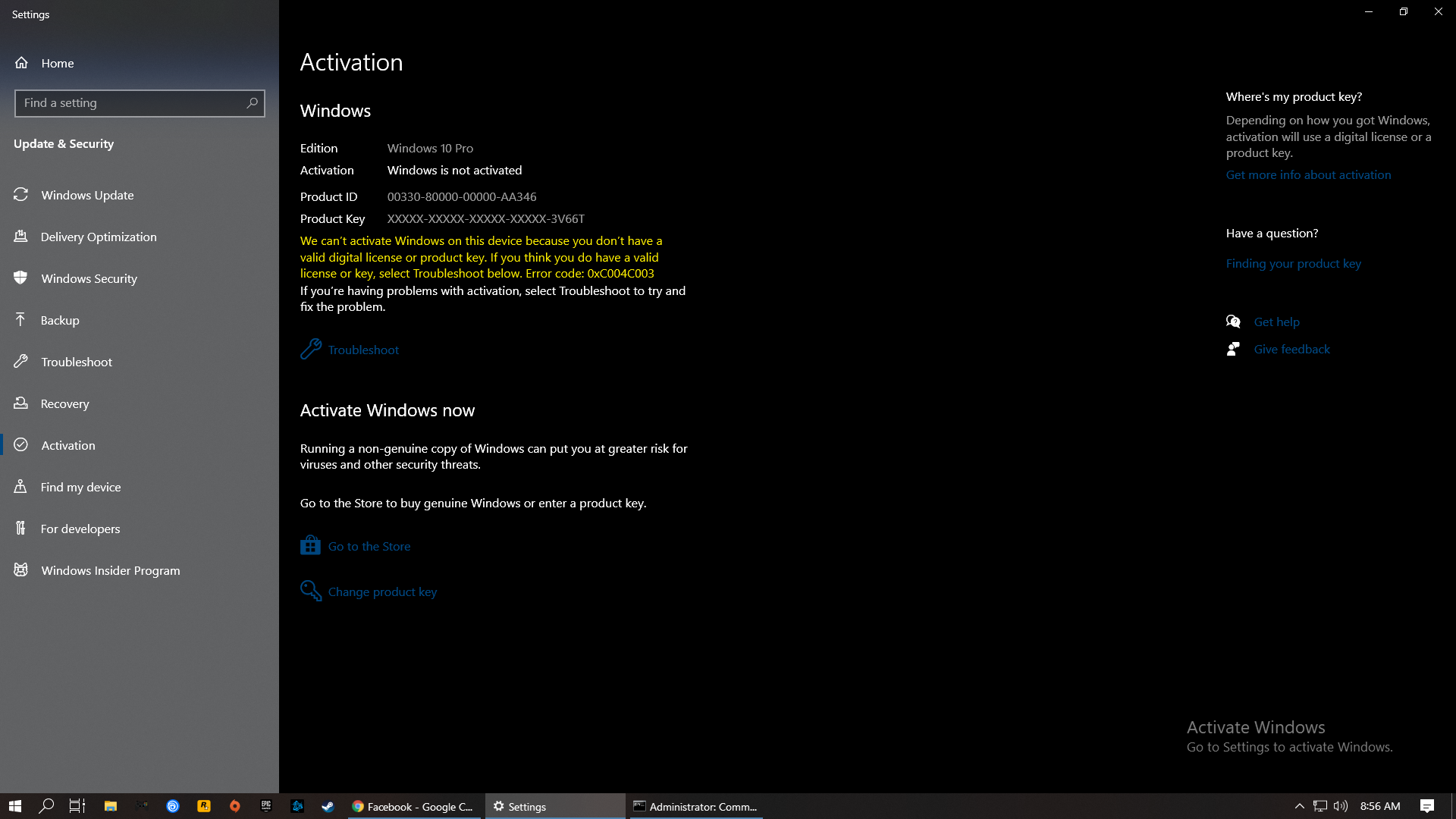1456x819 pixels.
Task: Click Give feedback link
Action: [1291, 349]
